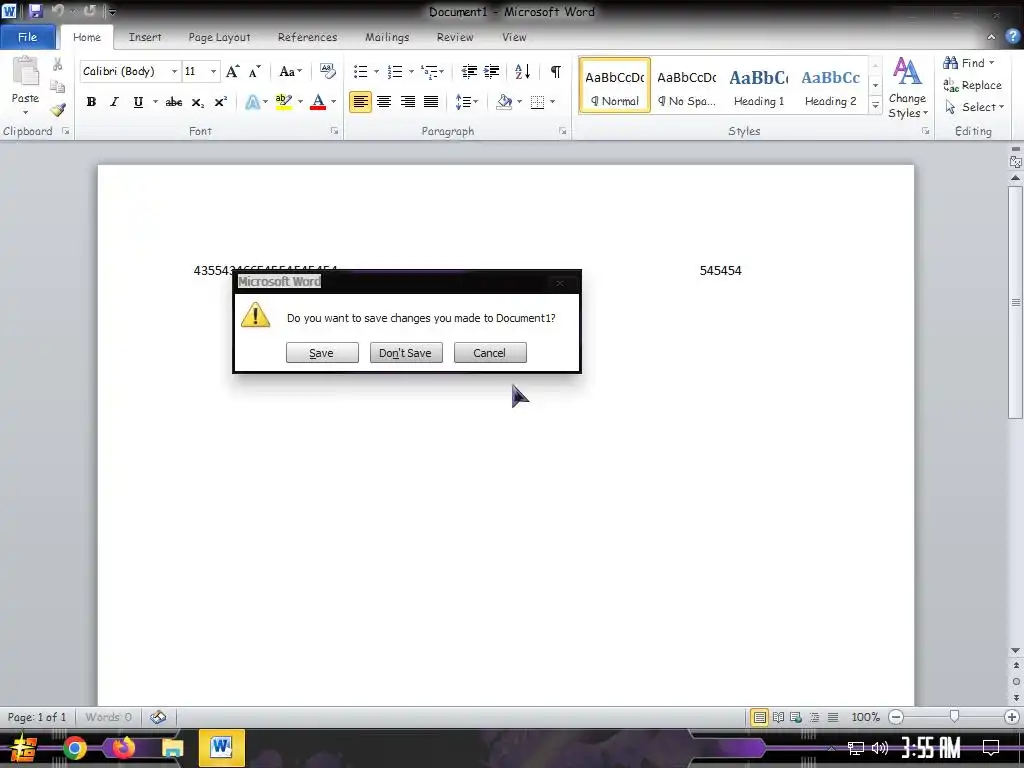Apply Superscript formatting
The image size is (1024, 768).
pos(221,102)
